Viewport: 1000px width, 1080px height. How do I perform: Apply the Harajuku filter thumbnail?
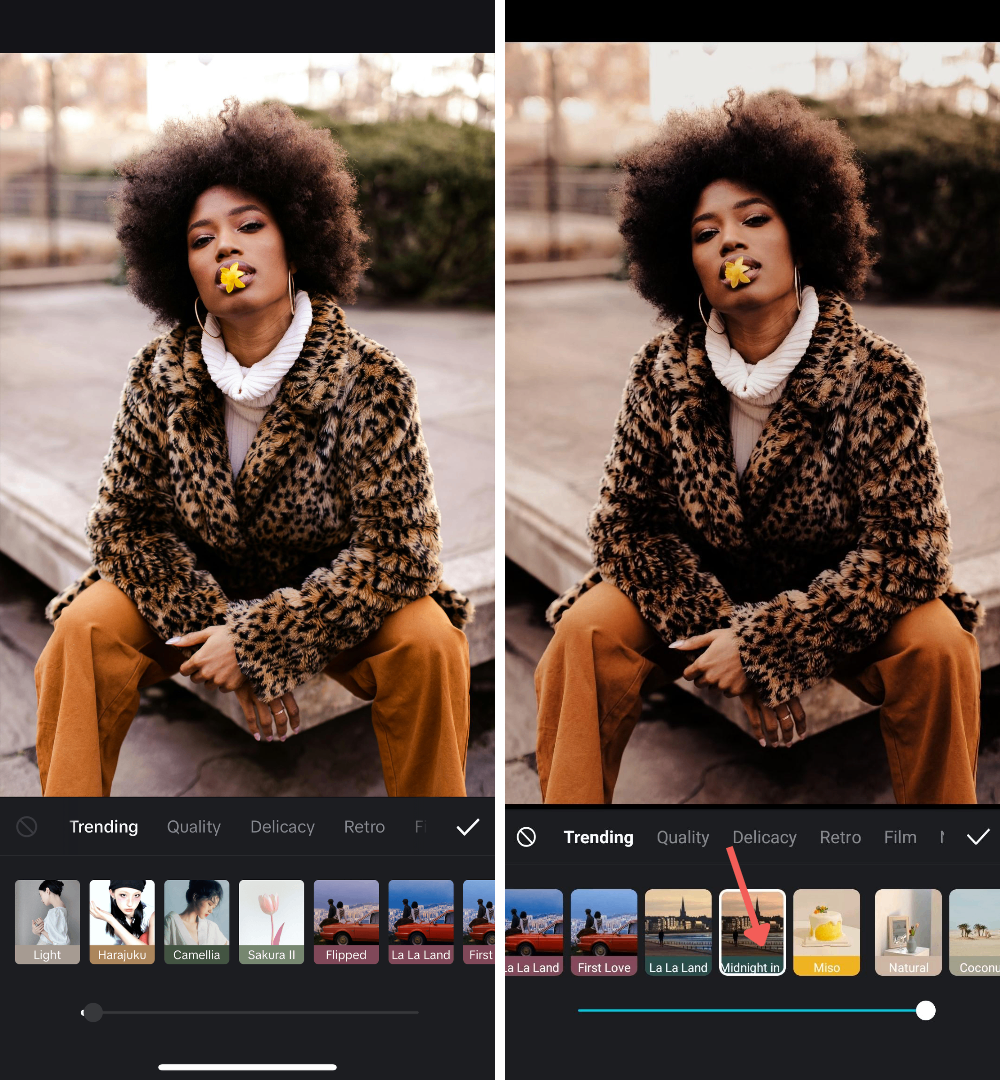[122, 922]
